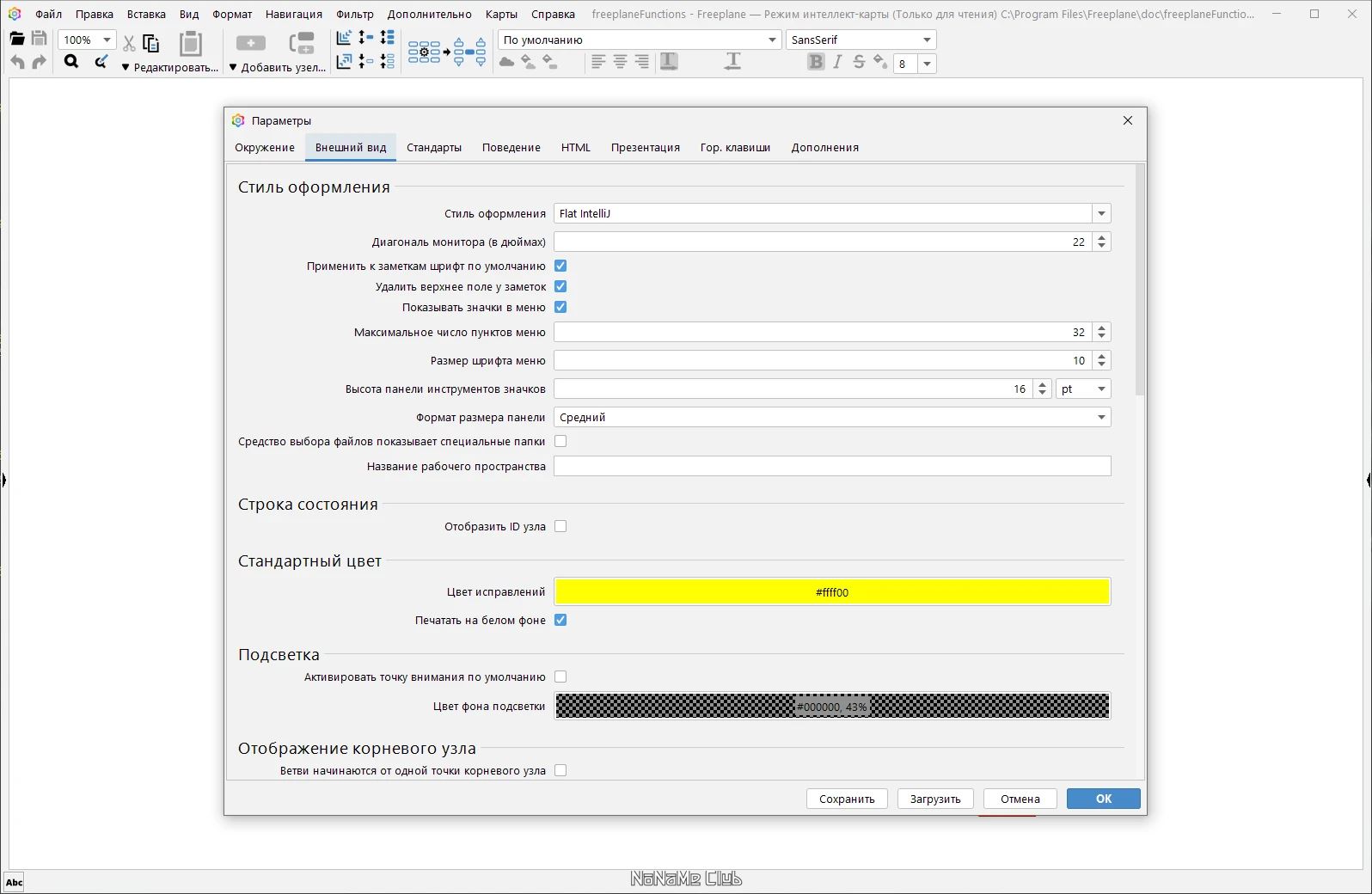Expand the Формат размера панели Средний dropdown
This screenshot has width=1372, height=894.
832,417
